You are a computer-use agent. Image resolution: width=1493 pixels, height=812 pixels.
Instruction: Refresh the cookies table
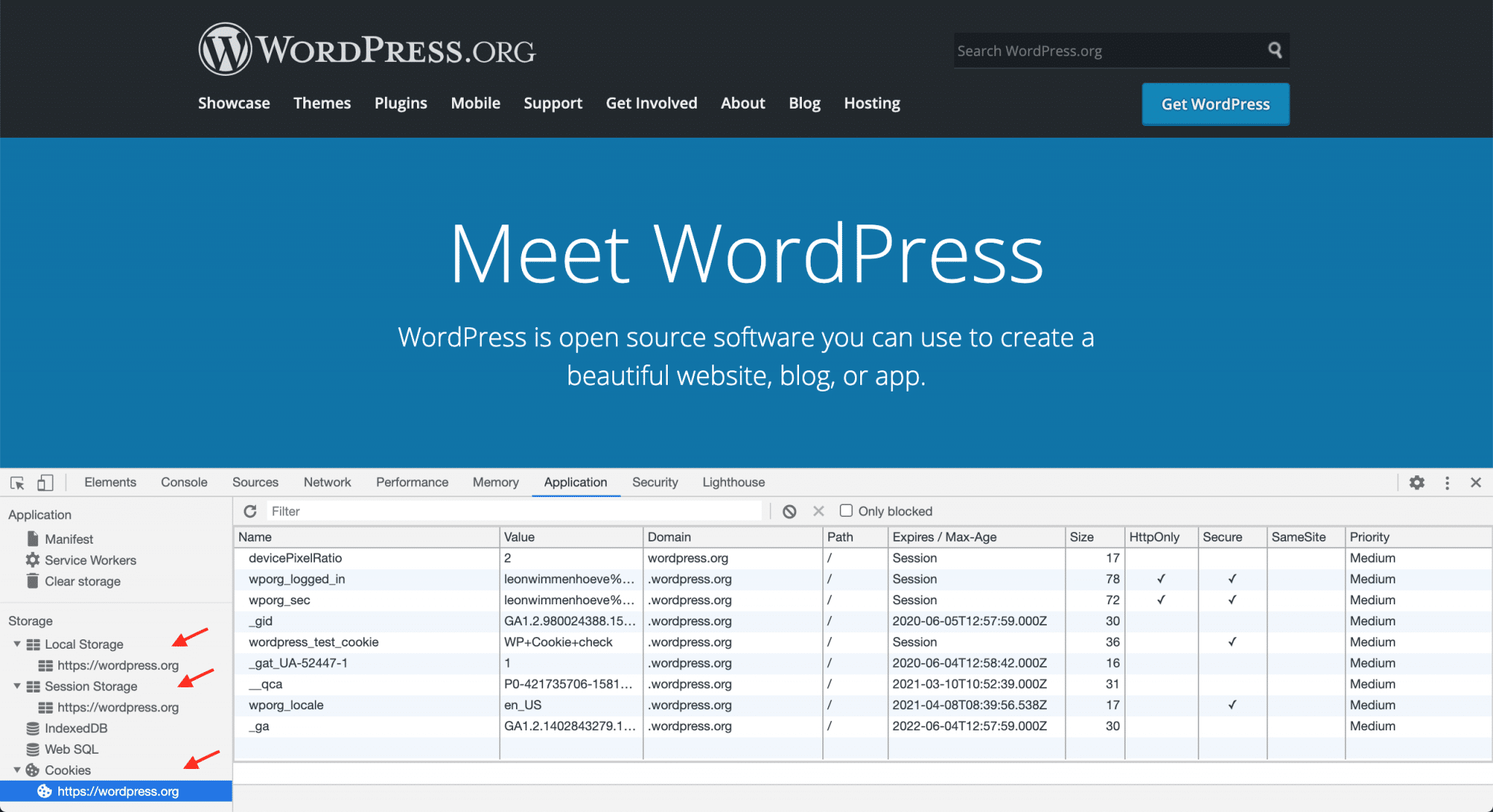pyautogui.click(x=250, y=511)
